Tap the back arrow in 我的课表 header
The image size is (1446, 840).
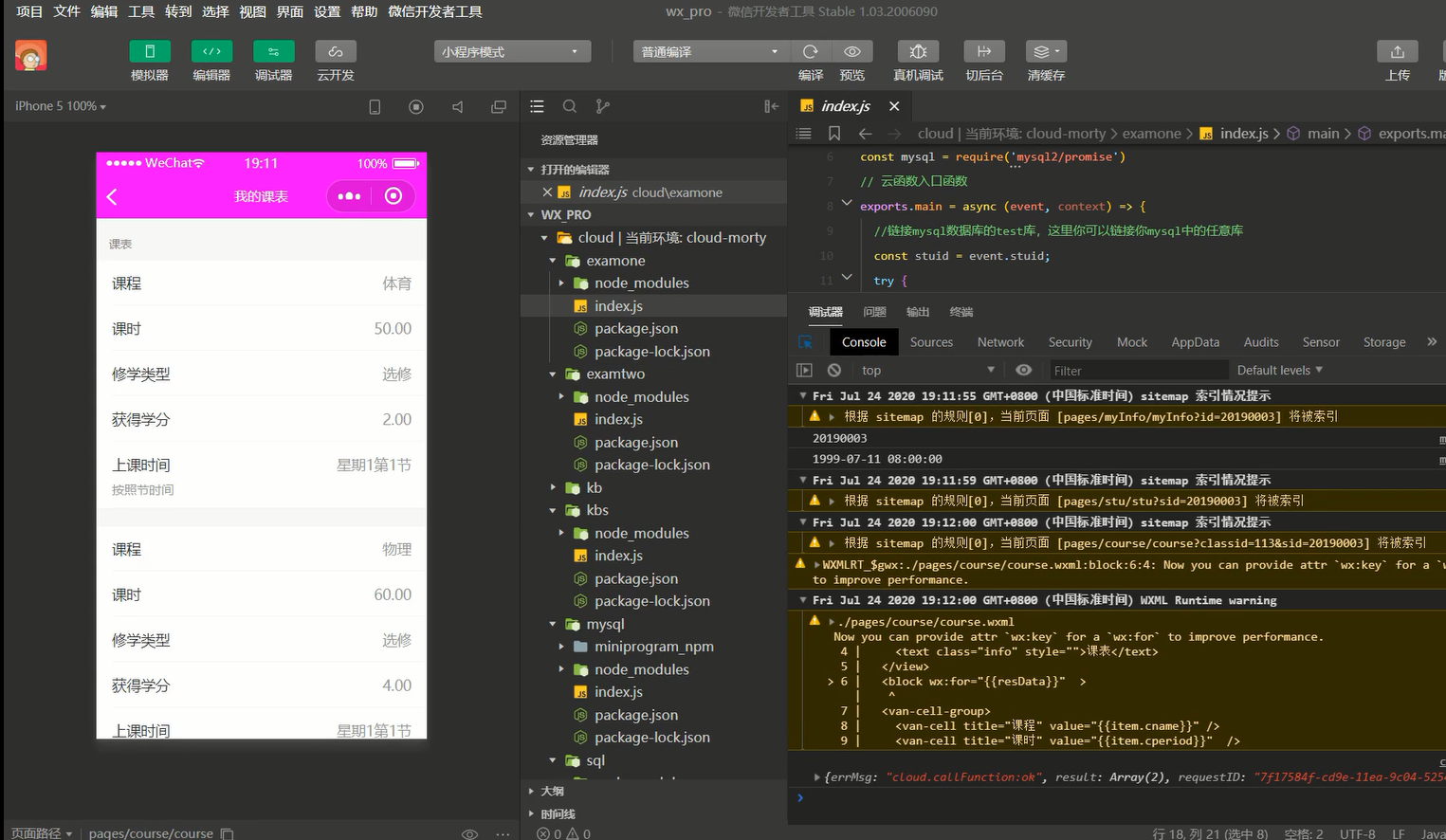[113, 196]
